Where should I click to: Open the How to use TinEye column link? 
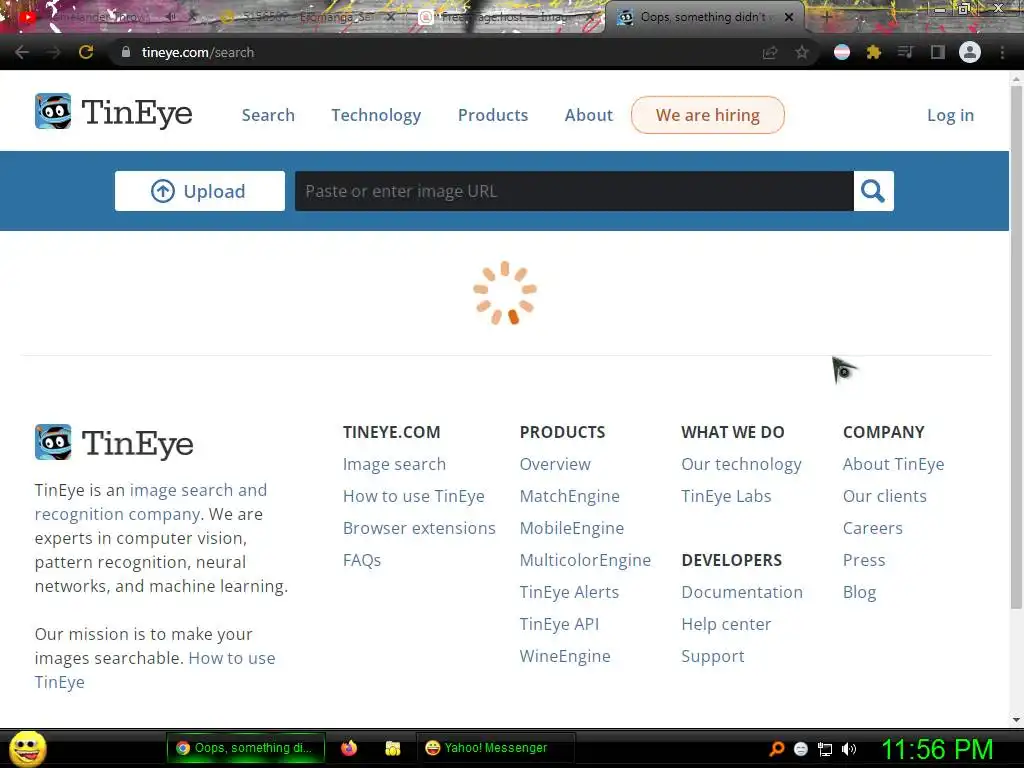[414, 496]
